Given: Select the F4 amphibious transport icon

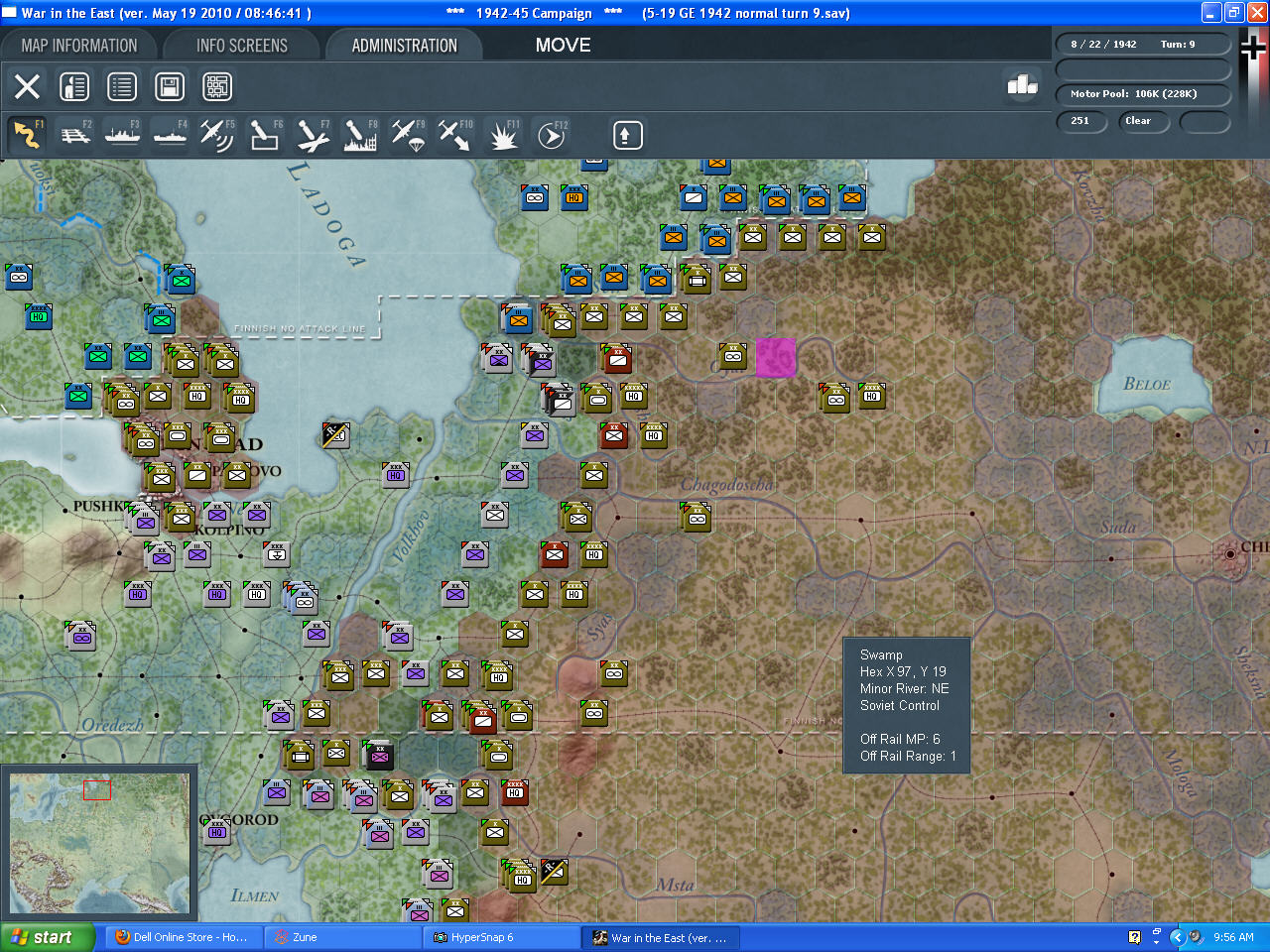Looking at the screenshot, I should tap(170, 135).
